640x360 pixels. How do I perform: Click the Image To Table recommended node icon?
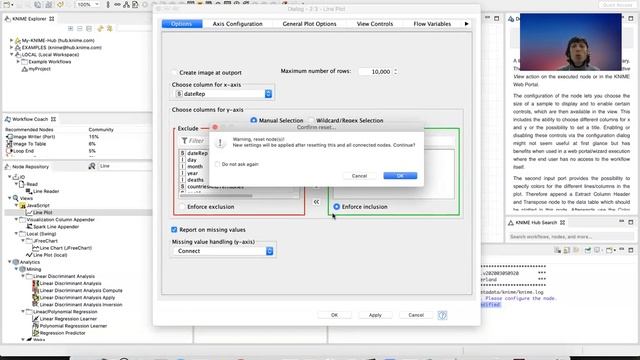(9, 144)
